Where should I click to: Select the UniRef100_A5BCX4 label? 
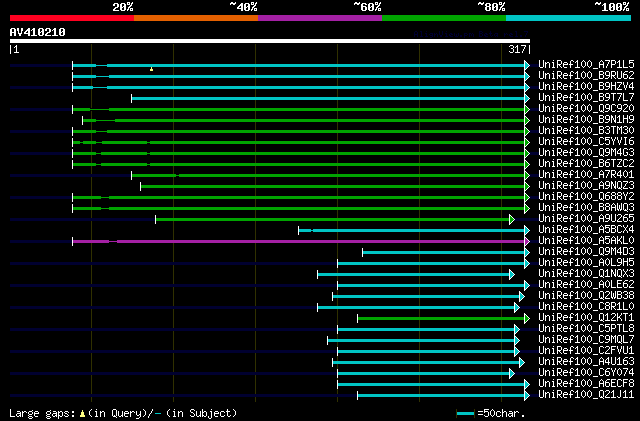[x=586, y=230]
